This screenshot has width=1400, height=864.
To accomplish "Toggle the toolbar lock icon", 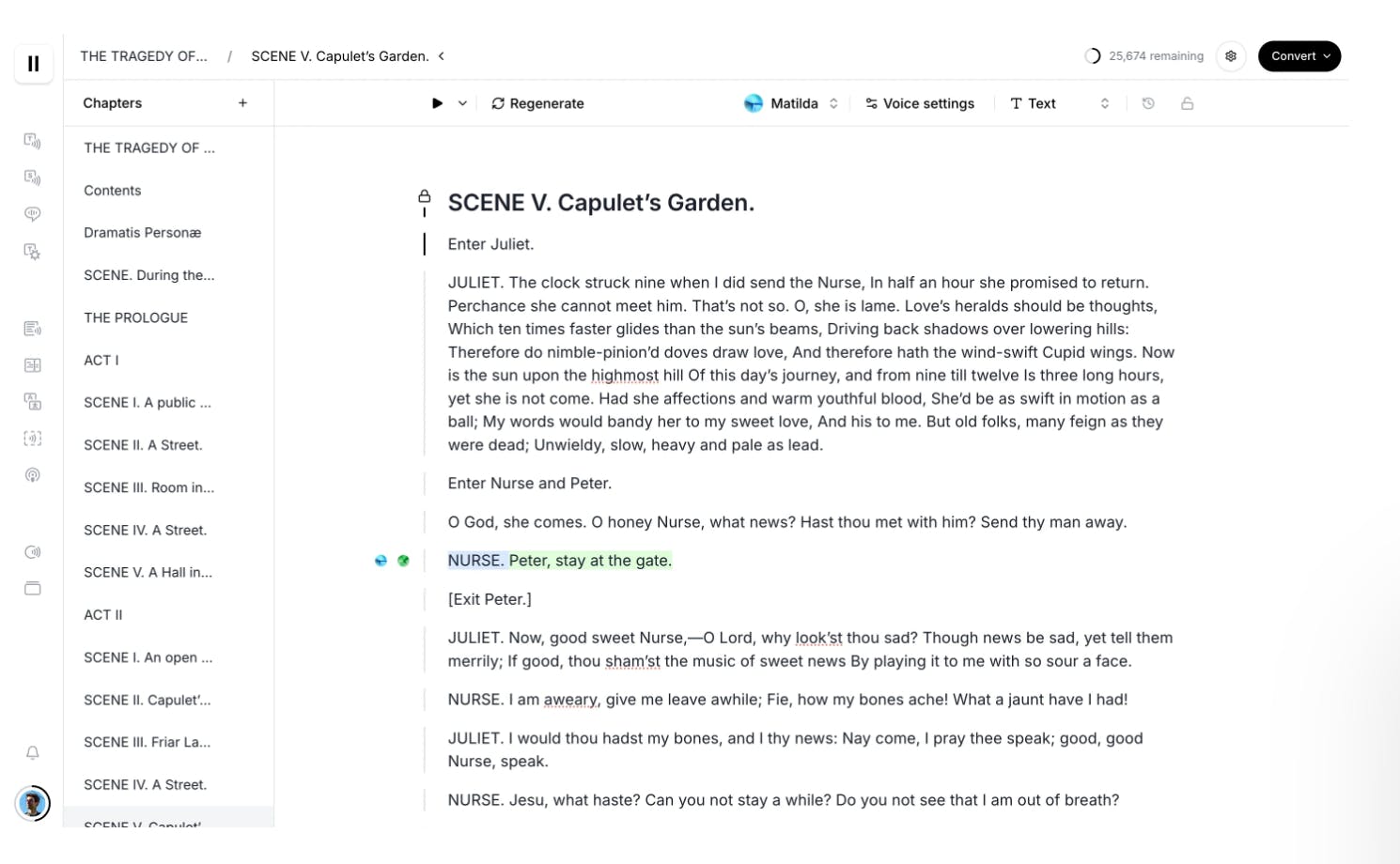I will pos(1188,103).
